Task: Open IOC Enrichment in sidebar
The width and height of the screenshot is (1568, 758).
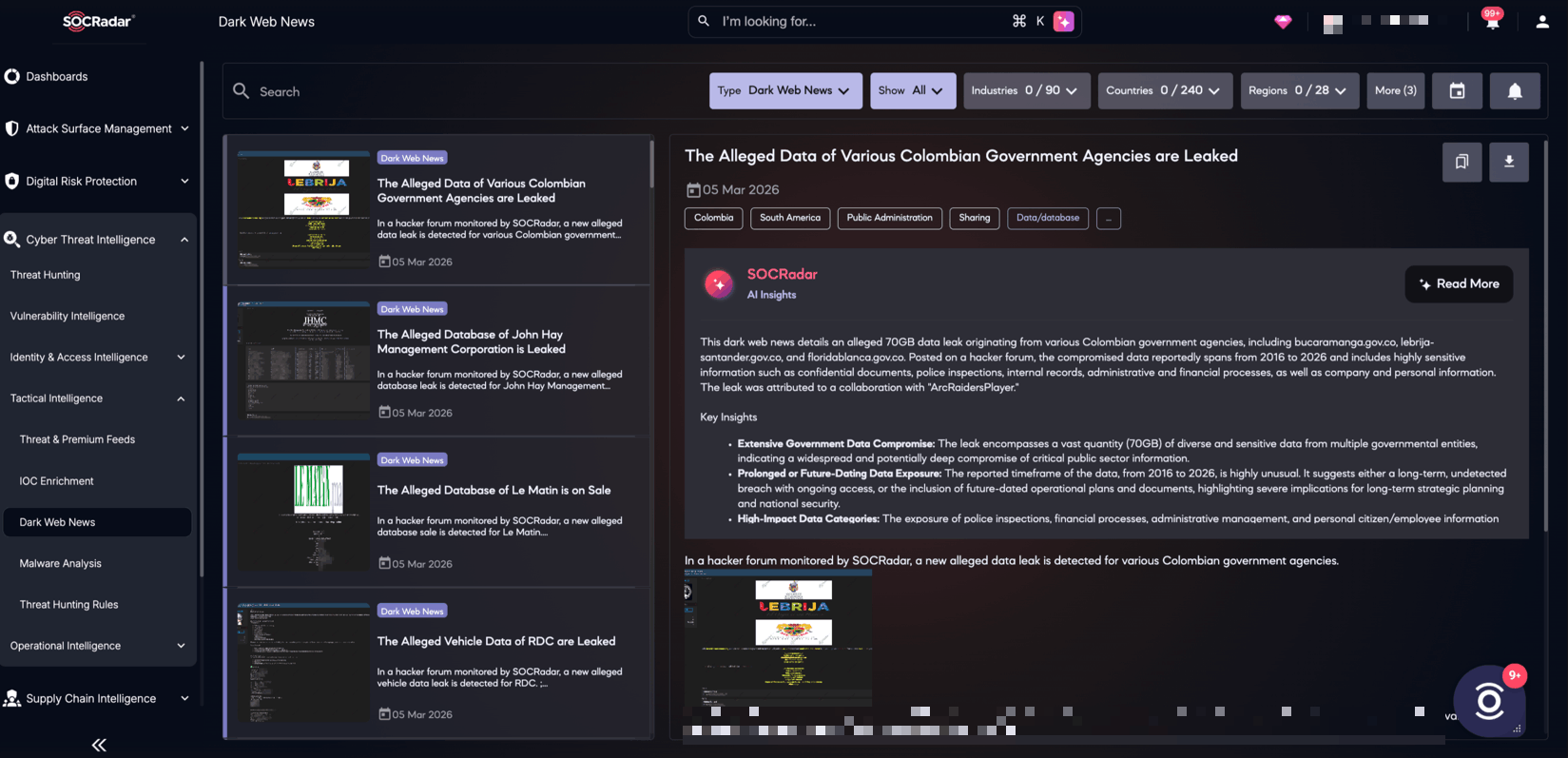Action: click(56, 481)
